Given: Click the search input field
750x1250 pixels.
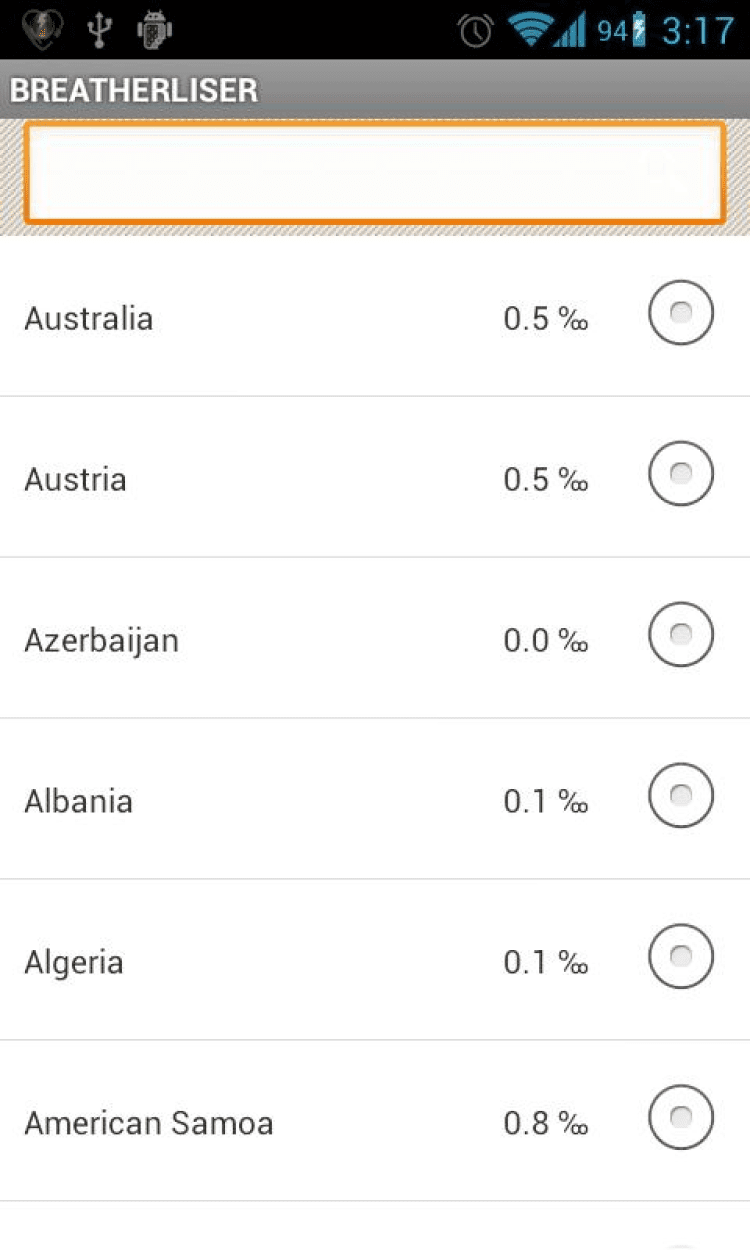Looking at the screenshot, I should click(374, 172).
